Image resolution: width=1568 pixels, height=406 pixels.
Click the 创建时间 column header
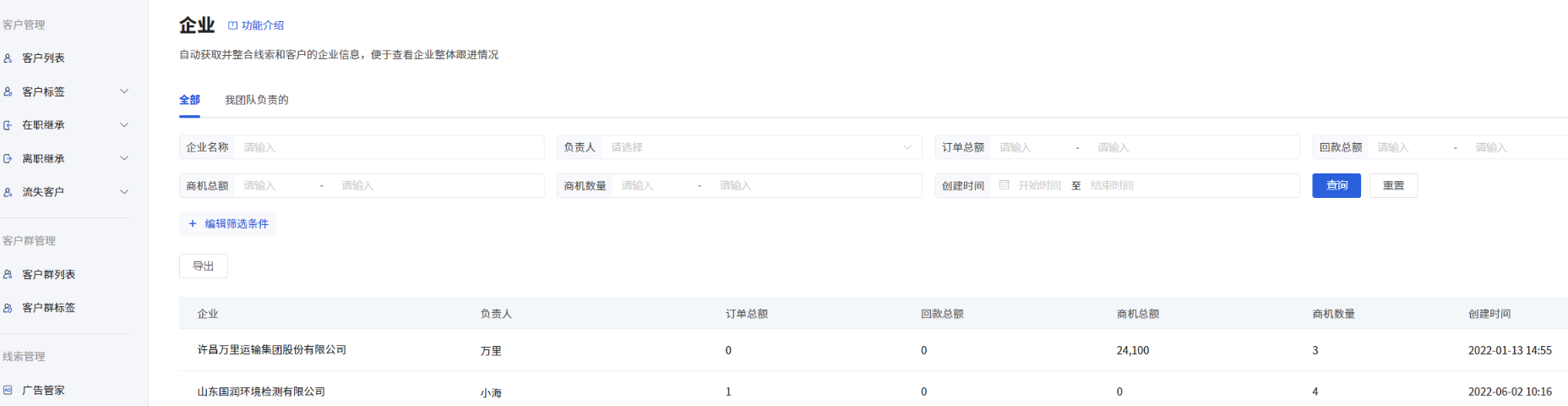[1489, 314]
